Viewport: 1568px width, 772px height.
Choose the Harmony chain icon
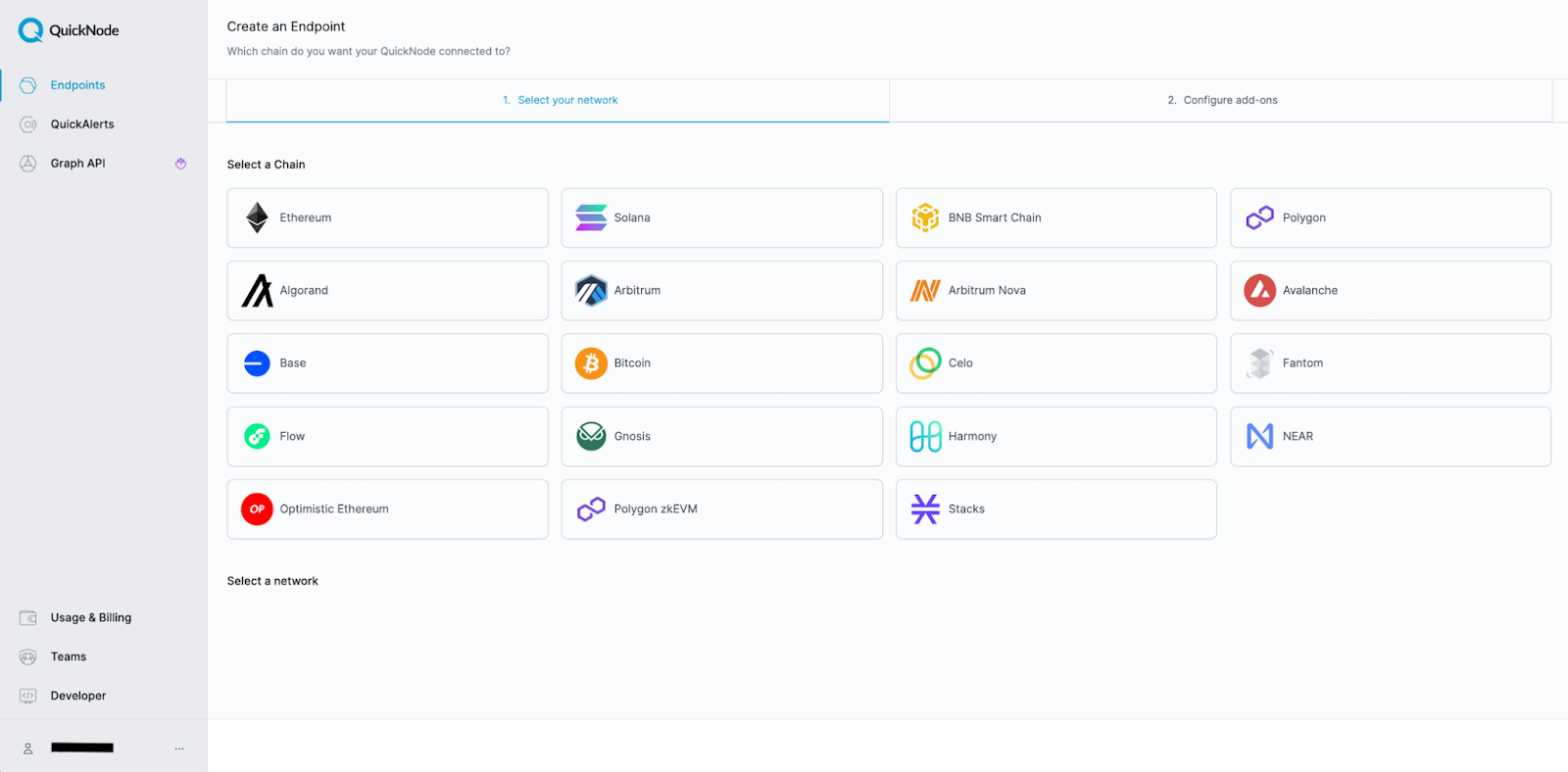[925, 436]
